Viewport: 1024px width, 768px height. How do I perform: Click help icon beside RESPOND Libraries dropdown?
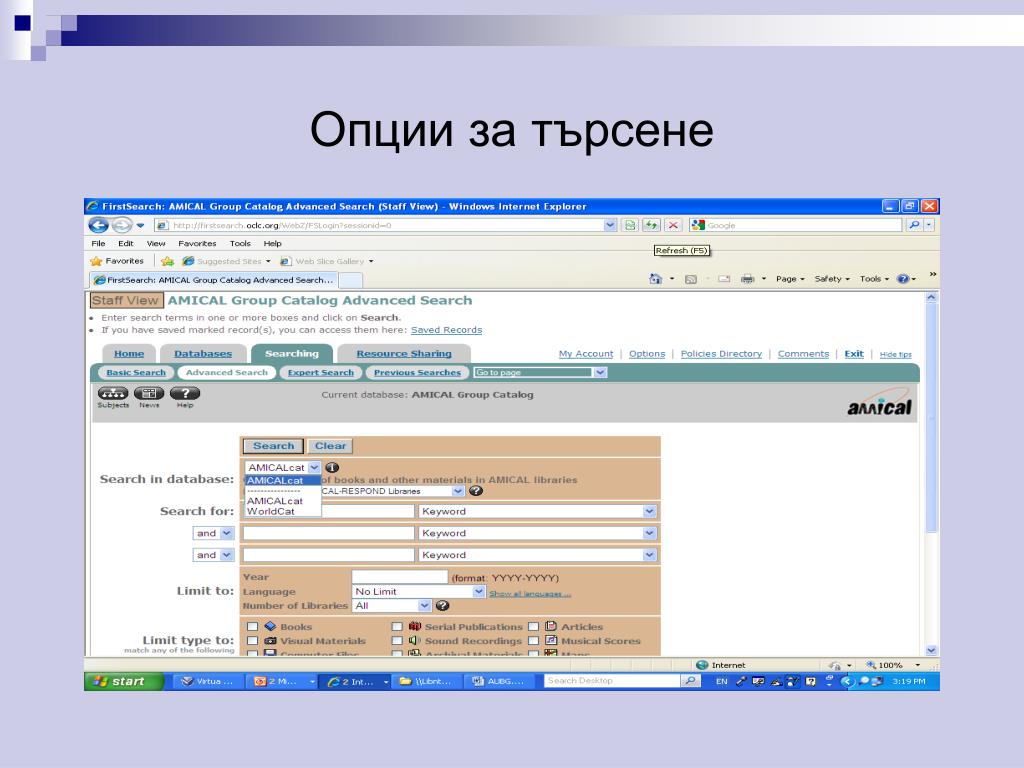(476, 491)
